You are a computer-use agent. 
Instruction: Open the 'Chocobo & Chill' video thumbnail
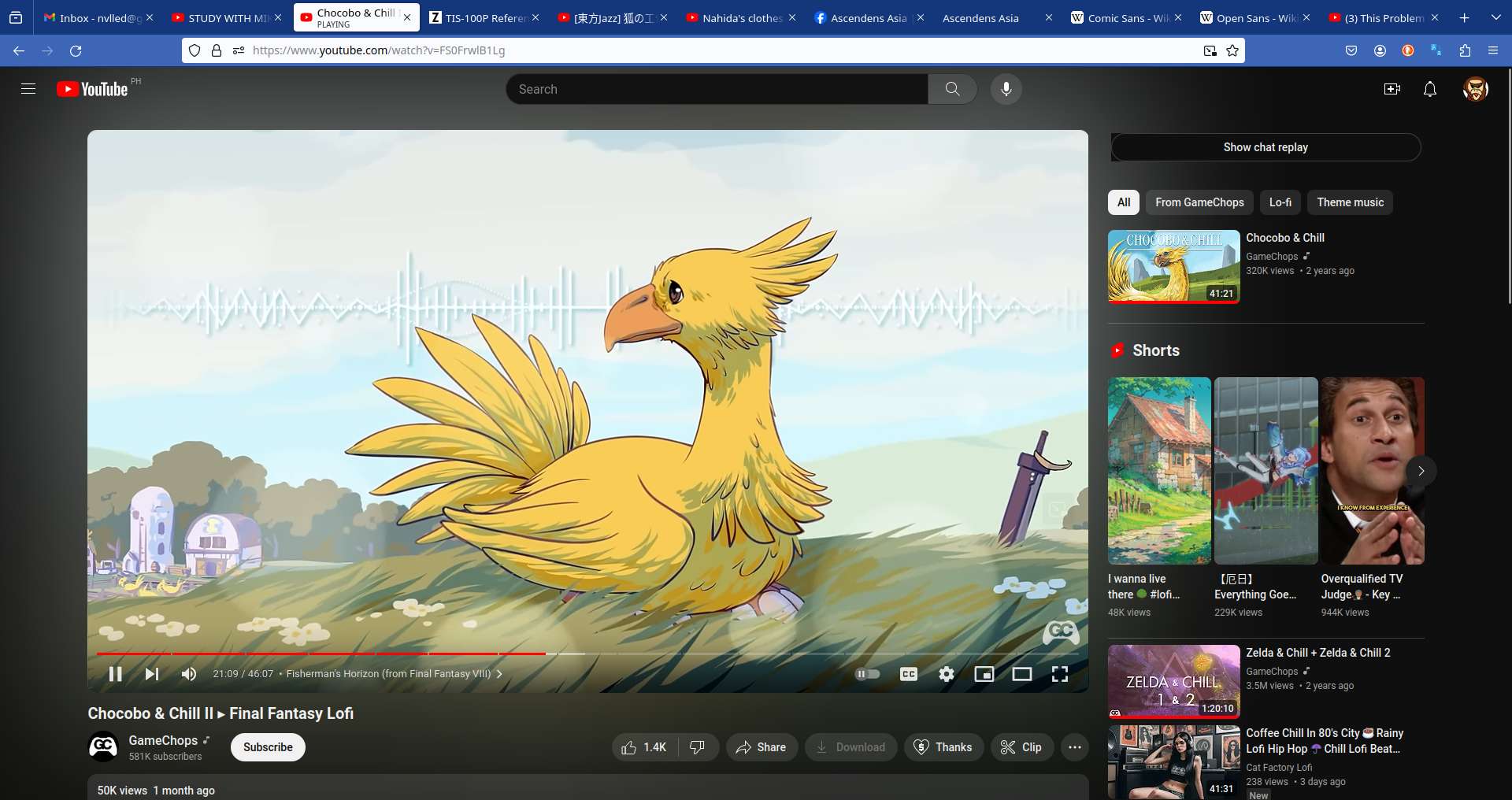click(1173, 266)
